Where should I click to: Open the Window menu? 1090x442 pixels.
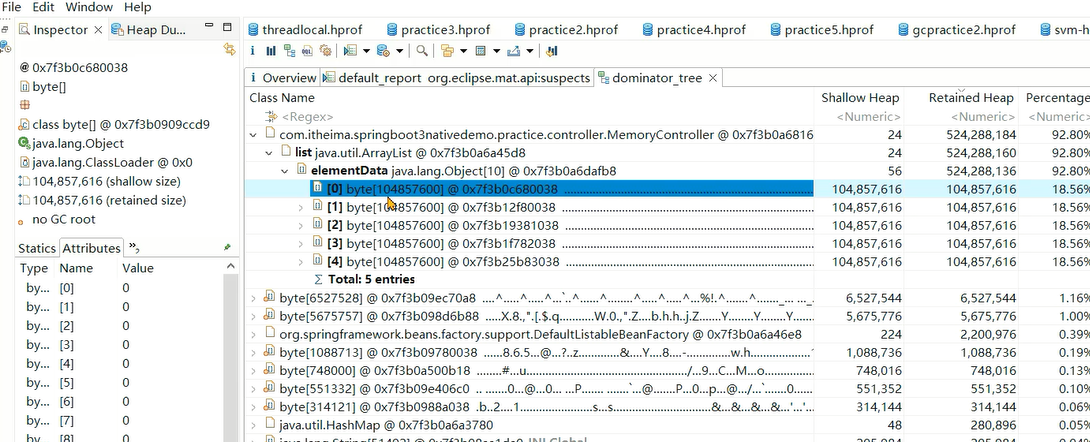88,7
